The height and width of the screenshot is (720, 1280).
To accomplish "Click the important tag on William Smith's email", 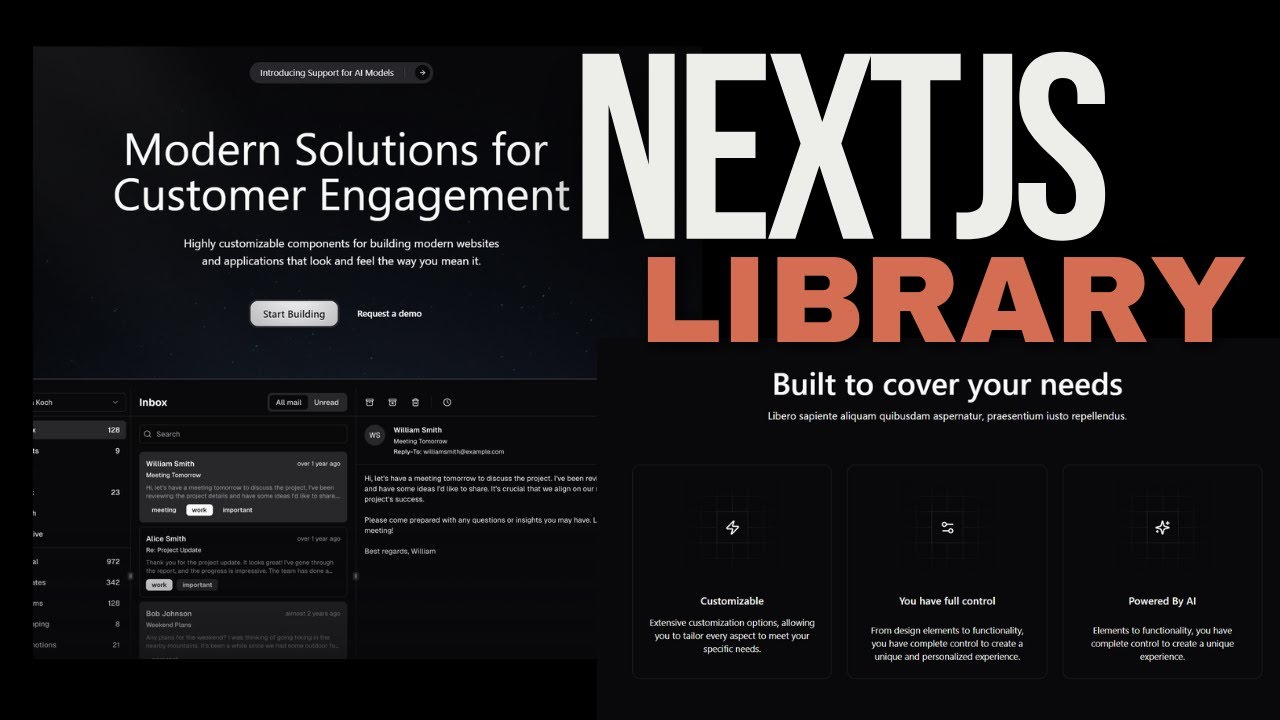I will 237,510.
